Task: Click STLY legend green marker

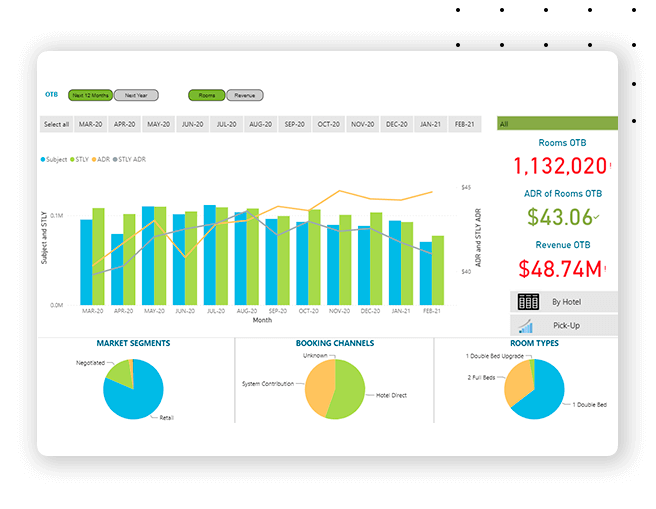Action: pyautogui.click(x=72, y=159)
